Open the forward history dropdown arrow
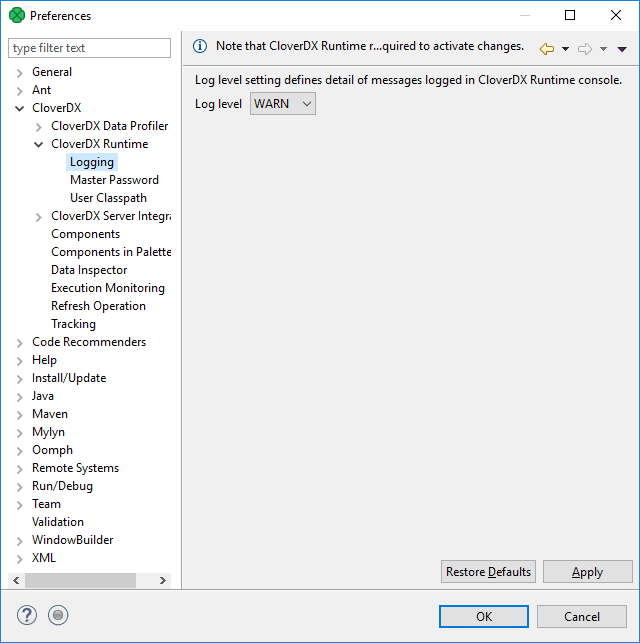 point(603,49)
